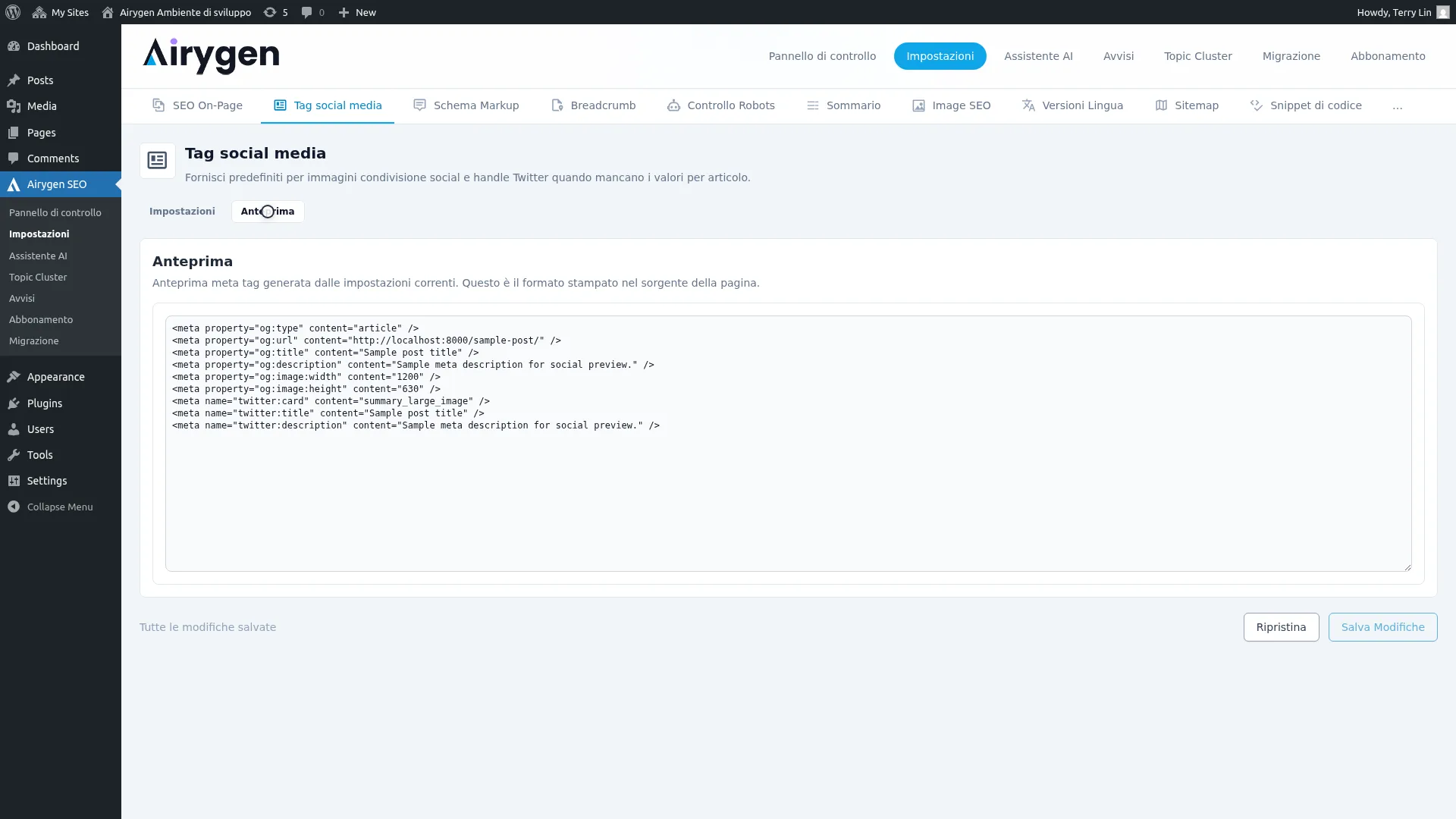The width and height of the screenshot is (1456, 819).
Task: Click the Controllo Robots robot icon
Action: pyautogui.click(x=673, y=105)
